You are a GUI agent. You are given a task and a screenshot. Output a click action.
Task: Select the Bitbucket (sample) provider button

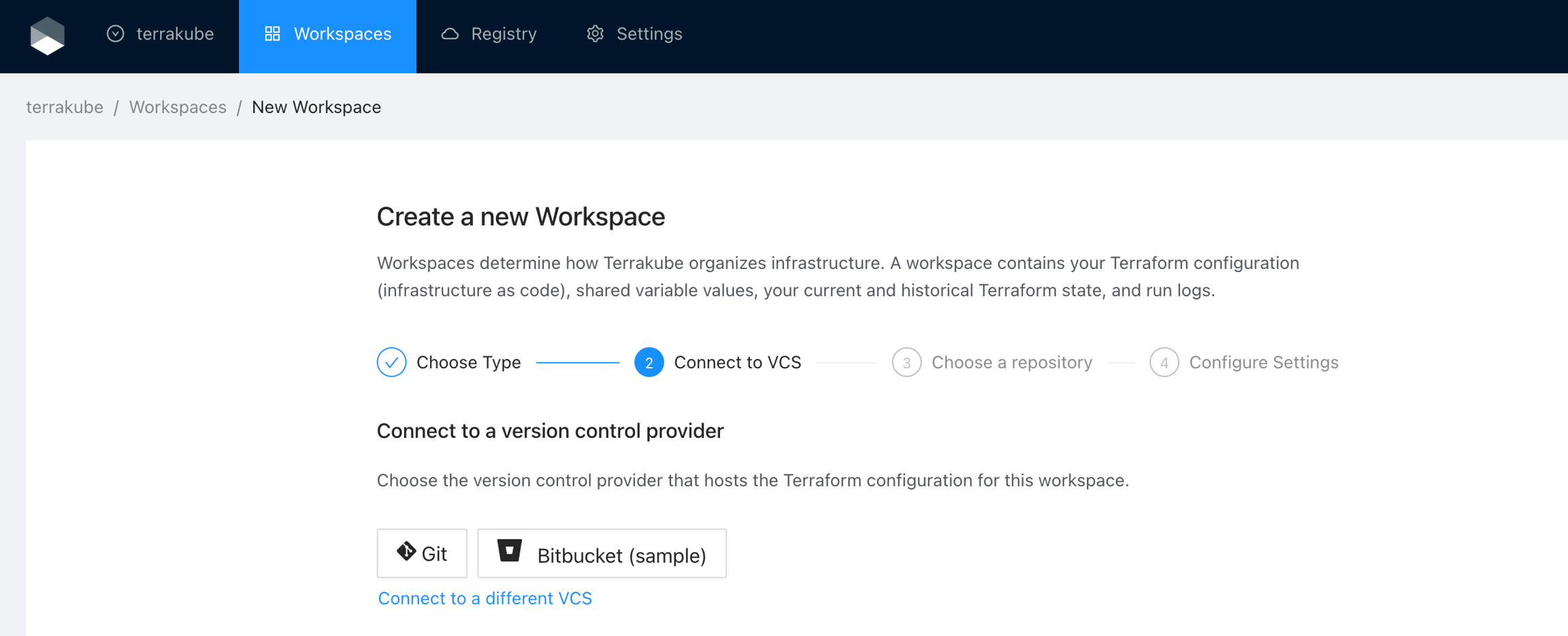click(602, 554)
